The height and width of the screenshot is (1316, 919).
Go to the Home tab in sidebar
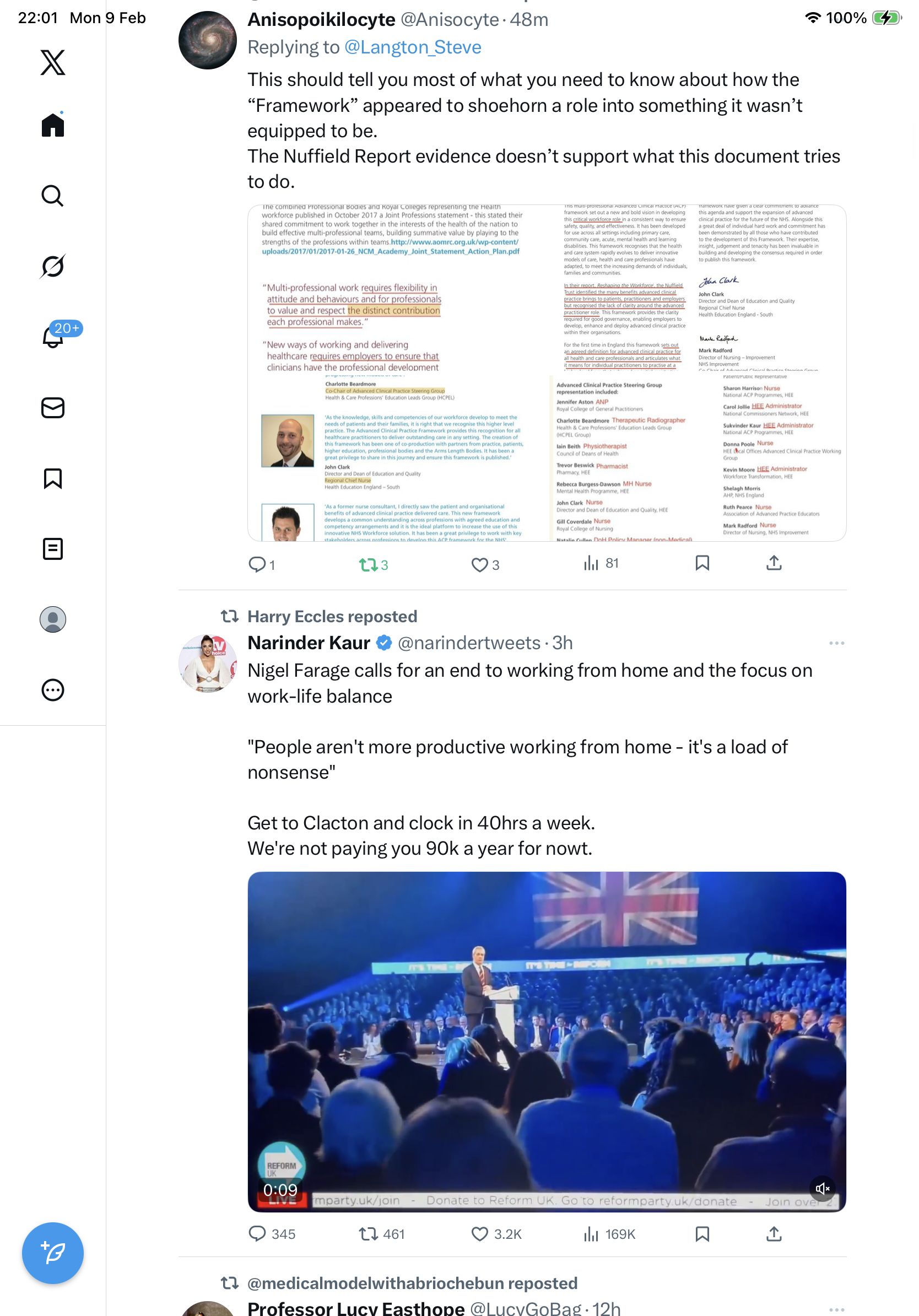tap(53, 125)
